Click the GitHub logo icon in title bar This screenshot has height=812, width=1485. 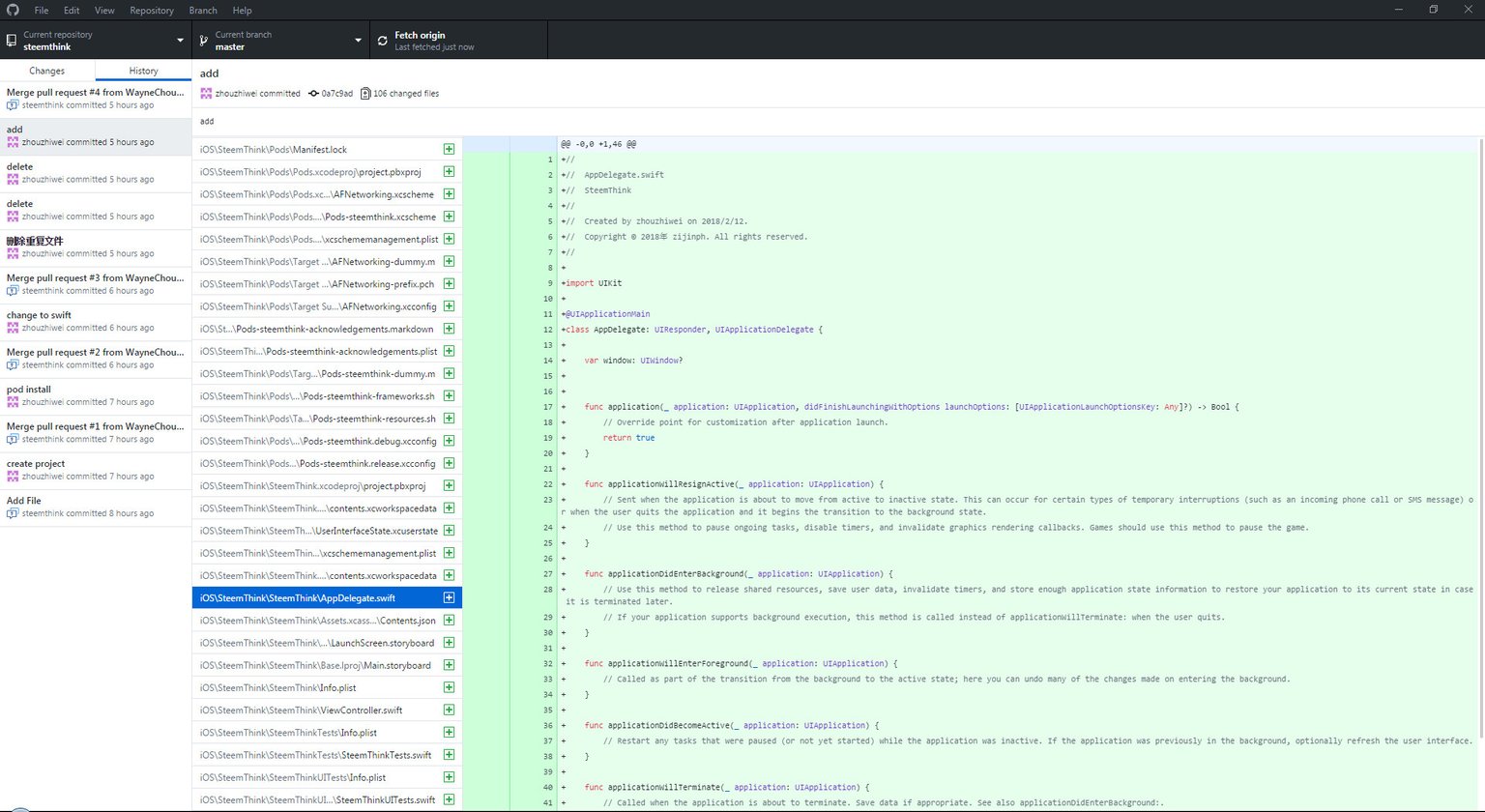point(11,10)
